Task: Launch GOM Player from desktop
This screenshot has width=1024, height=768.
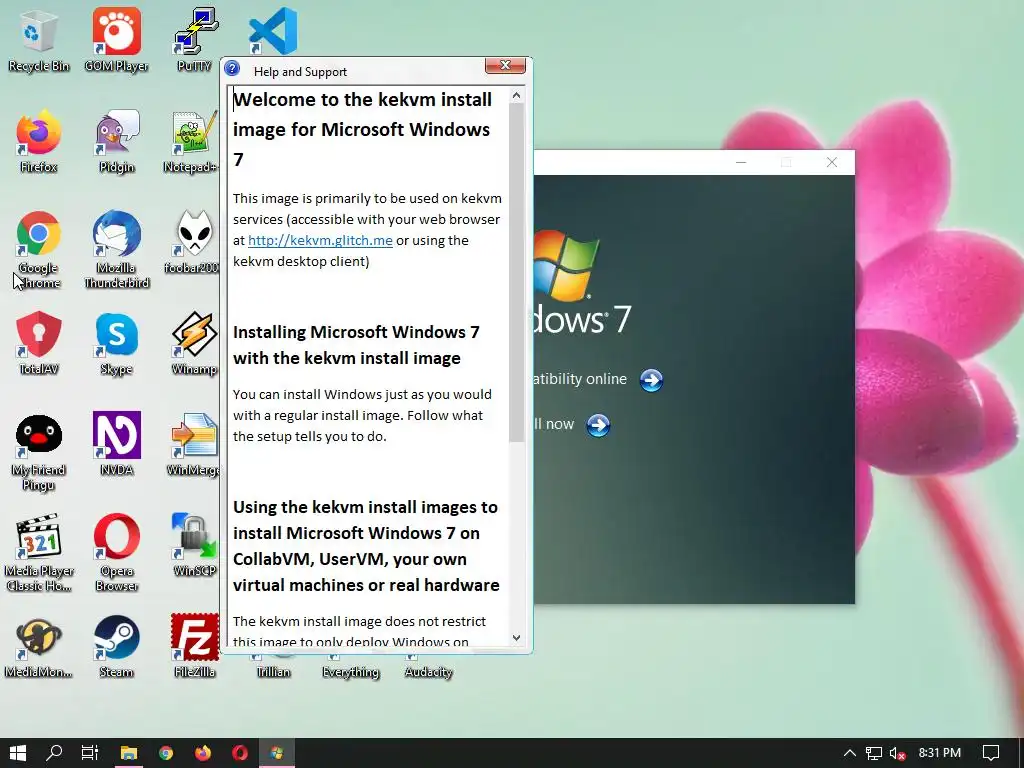Action: point(116,39)
